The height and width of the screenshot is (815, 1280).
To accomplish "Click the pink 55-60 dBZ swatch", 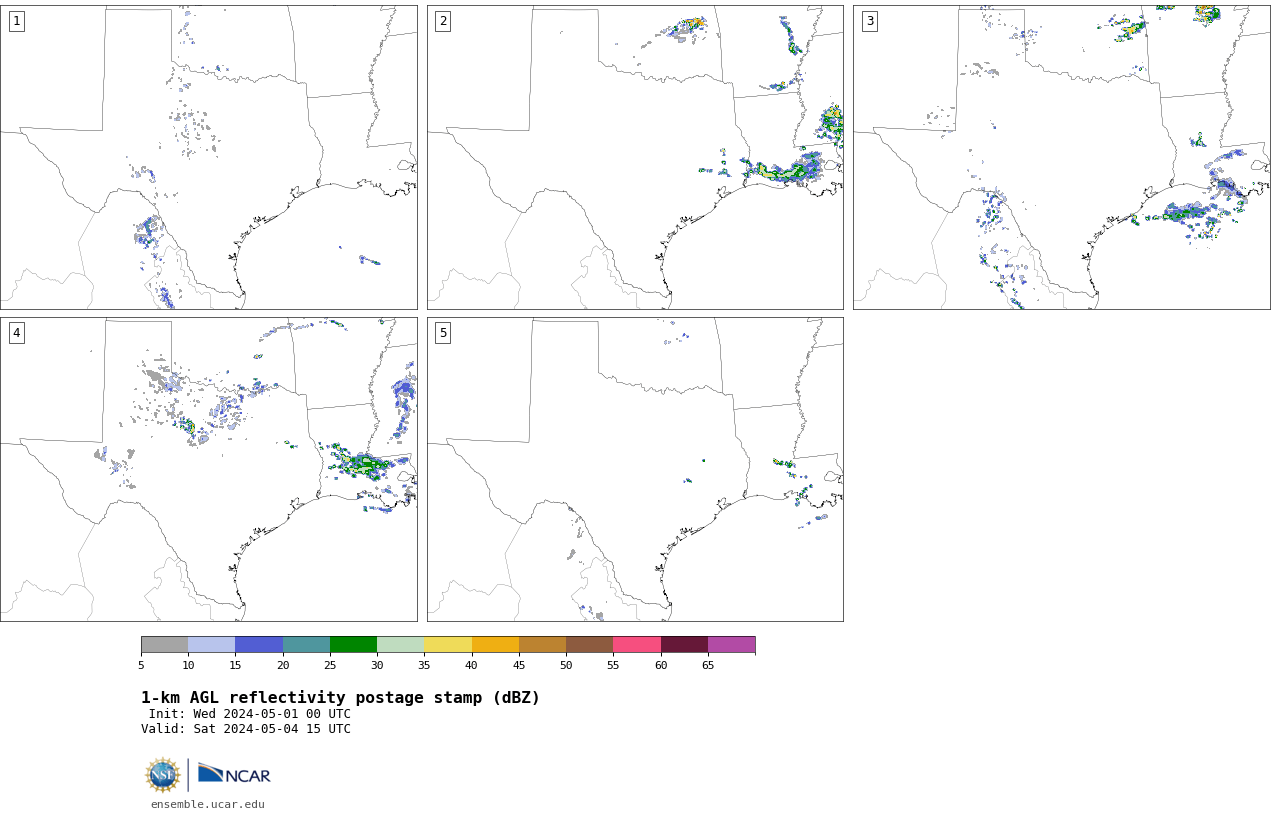I will (x=637, y=644).
